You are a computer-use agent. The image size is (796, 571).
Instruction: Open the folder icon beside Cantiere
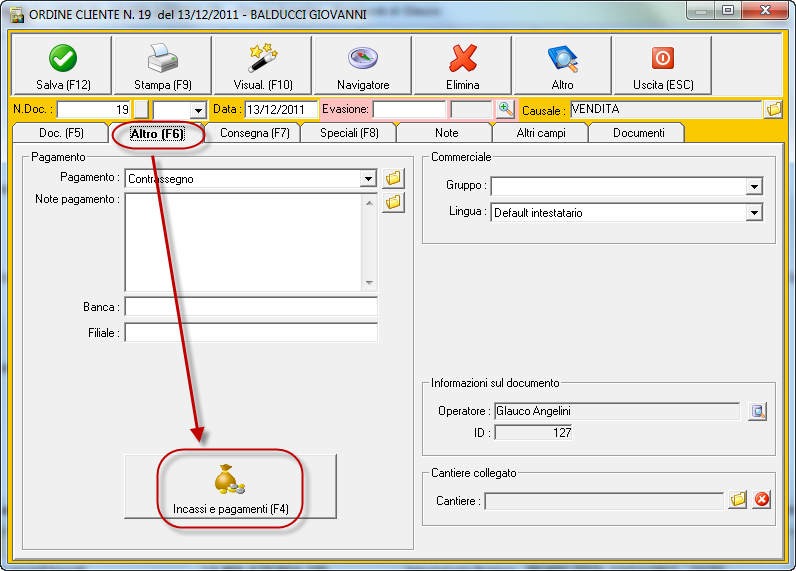pyautogui.click(x=738, y=500)
